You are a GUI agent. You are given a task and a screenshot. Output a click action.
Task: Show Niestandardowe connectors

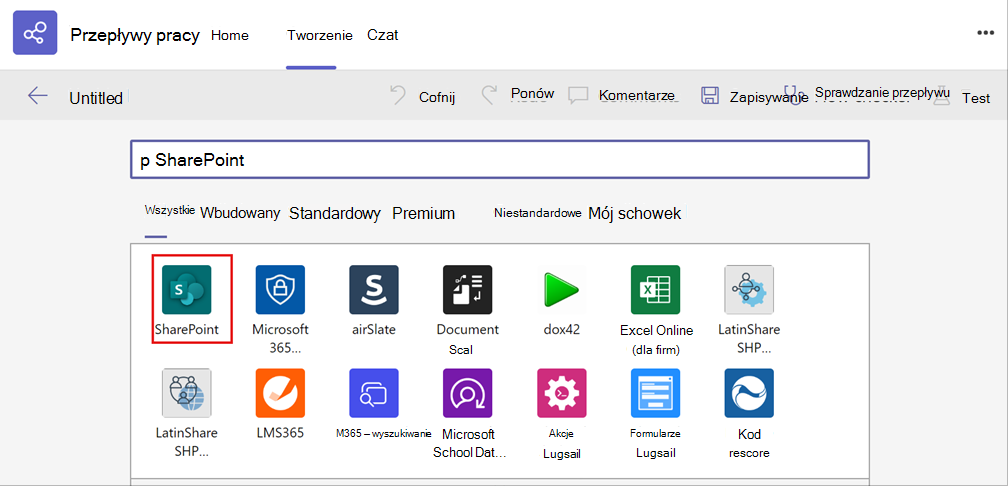pyautogui.click(x=538, y=213)
